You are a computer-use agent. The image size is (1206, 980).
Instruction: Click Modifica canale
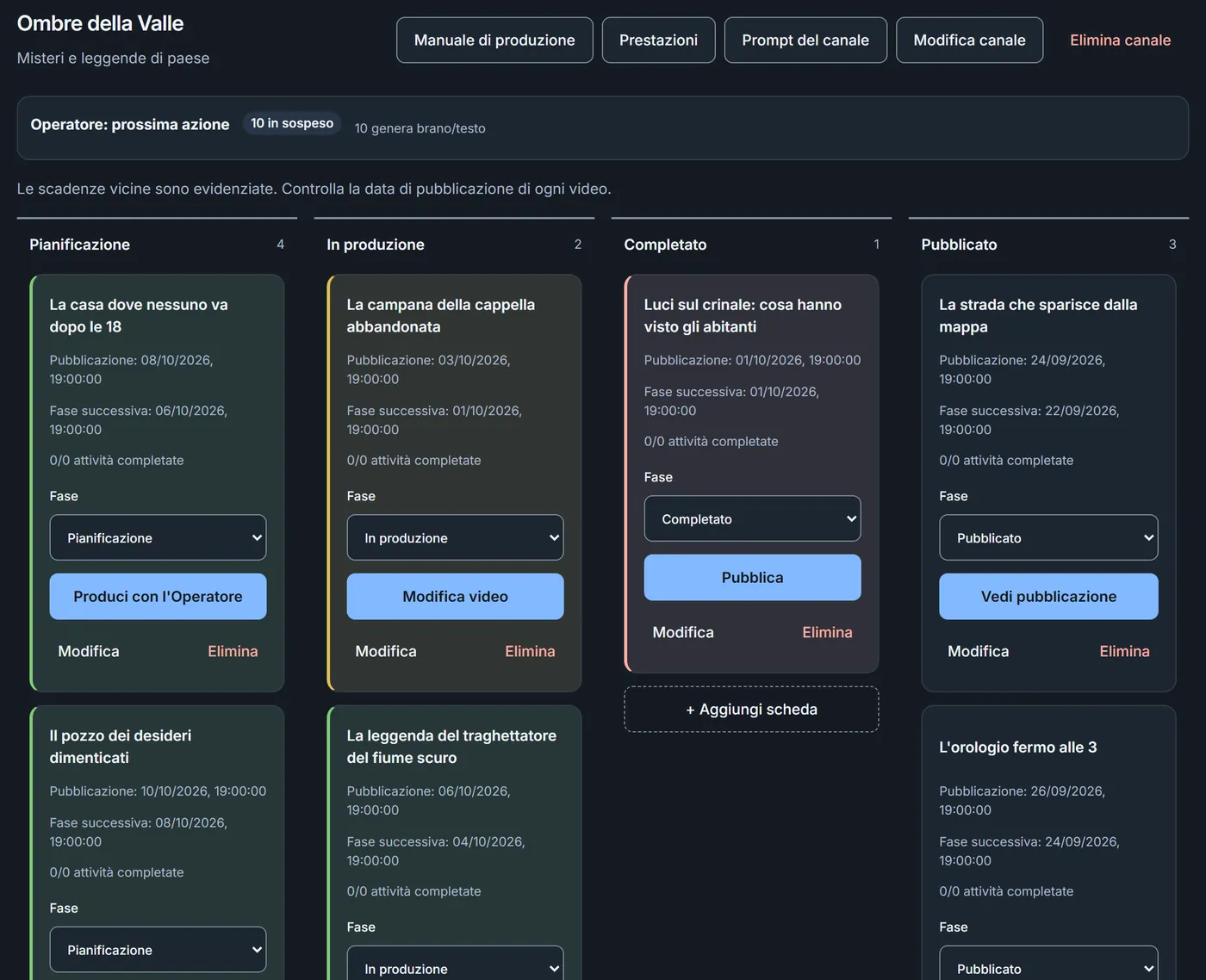click(x=969, y=40)
